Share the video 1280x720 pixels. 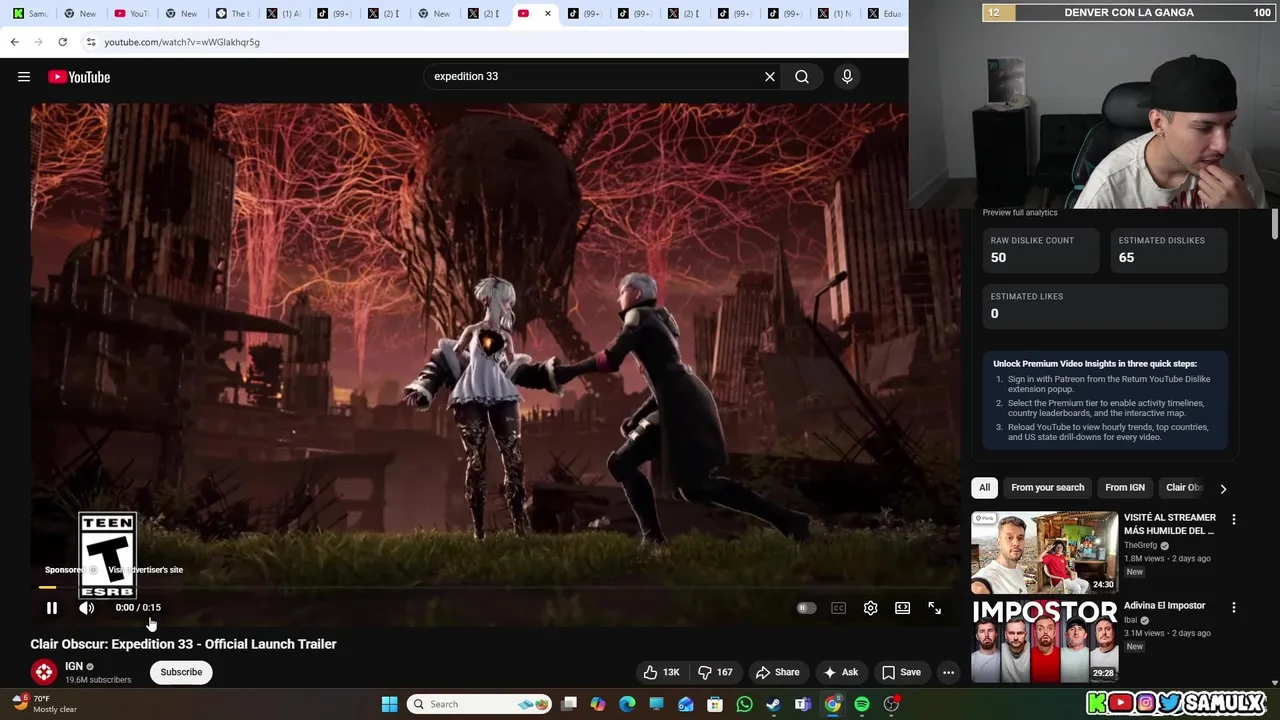pyautogui.click(x=778, y=672)
